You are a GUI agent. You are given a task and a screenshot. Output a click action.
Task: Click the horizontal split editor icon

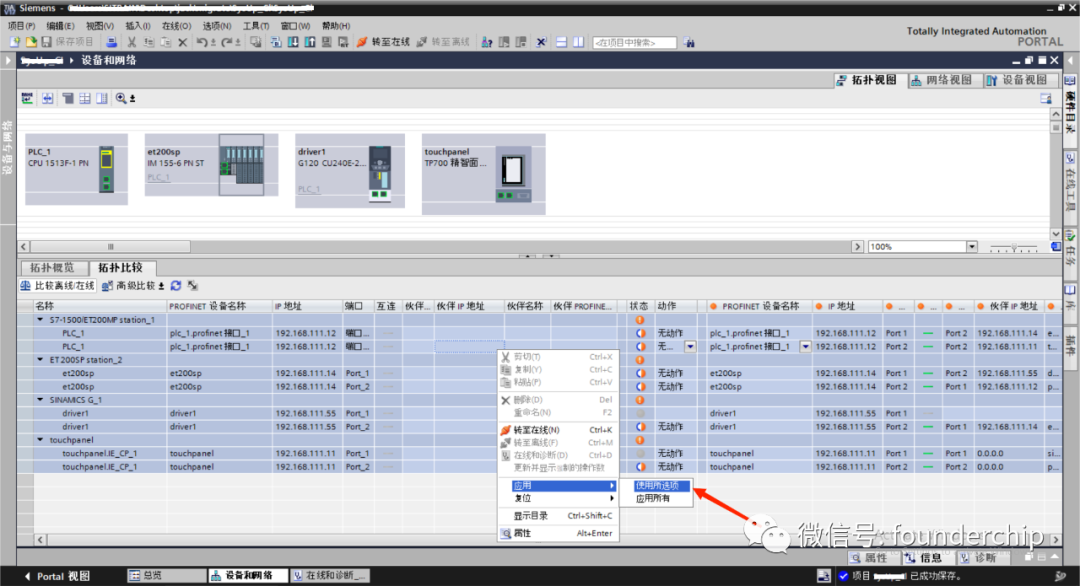point(561,42)
